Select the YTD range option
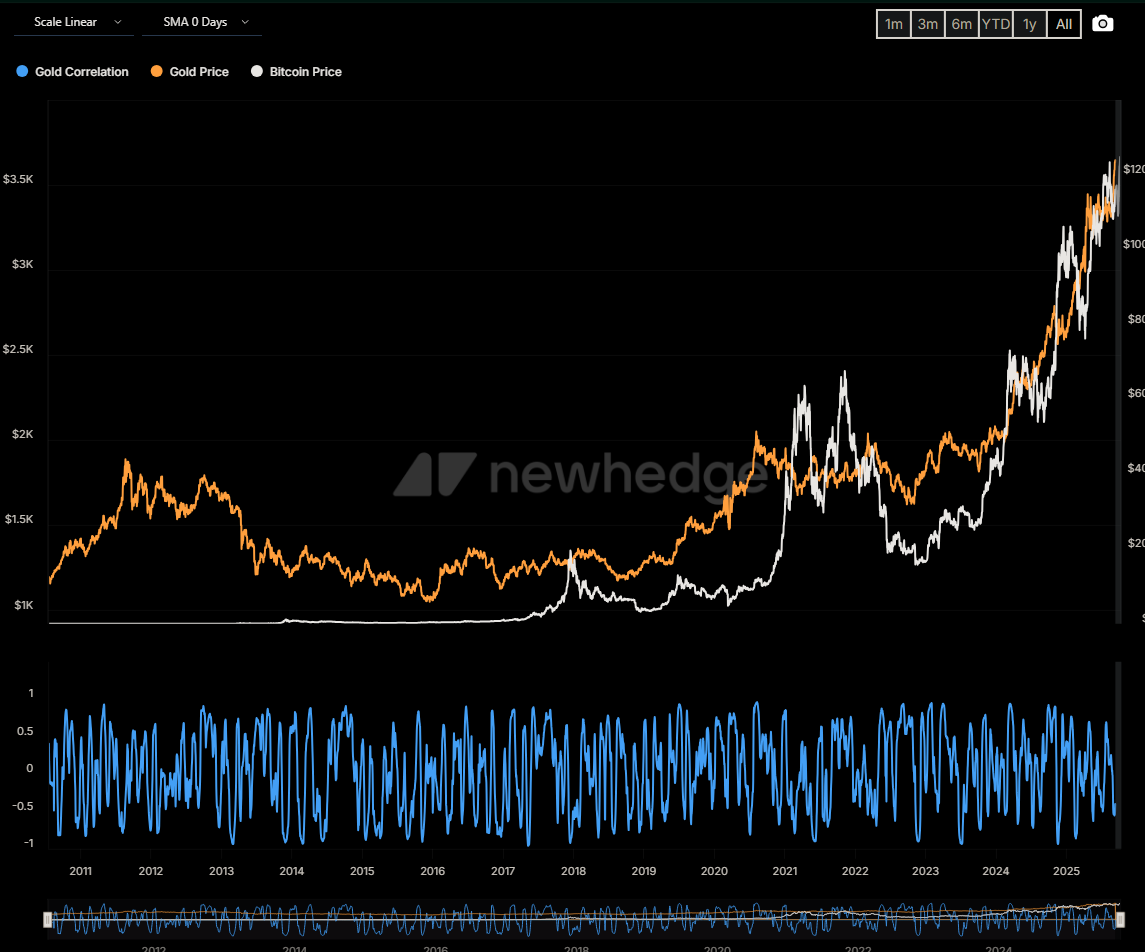The image size is (1145, 952). point(995,24)
